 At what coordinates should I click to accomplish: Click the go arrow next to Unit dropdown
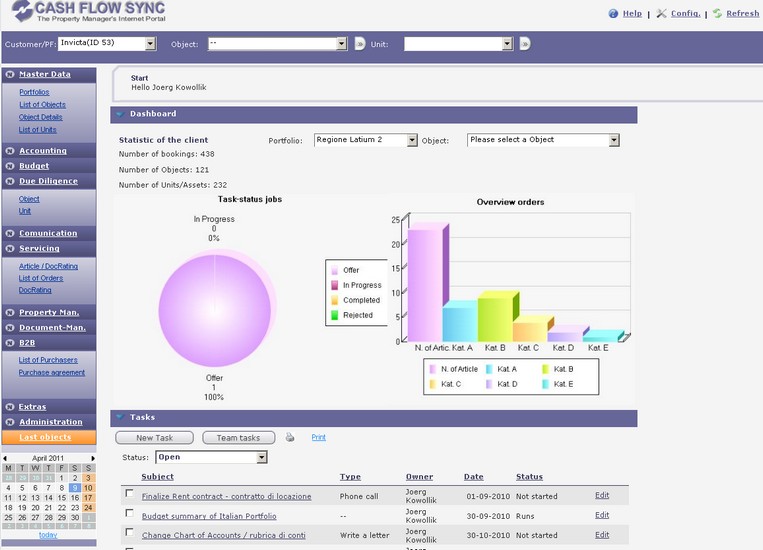(x=525, y=44)
